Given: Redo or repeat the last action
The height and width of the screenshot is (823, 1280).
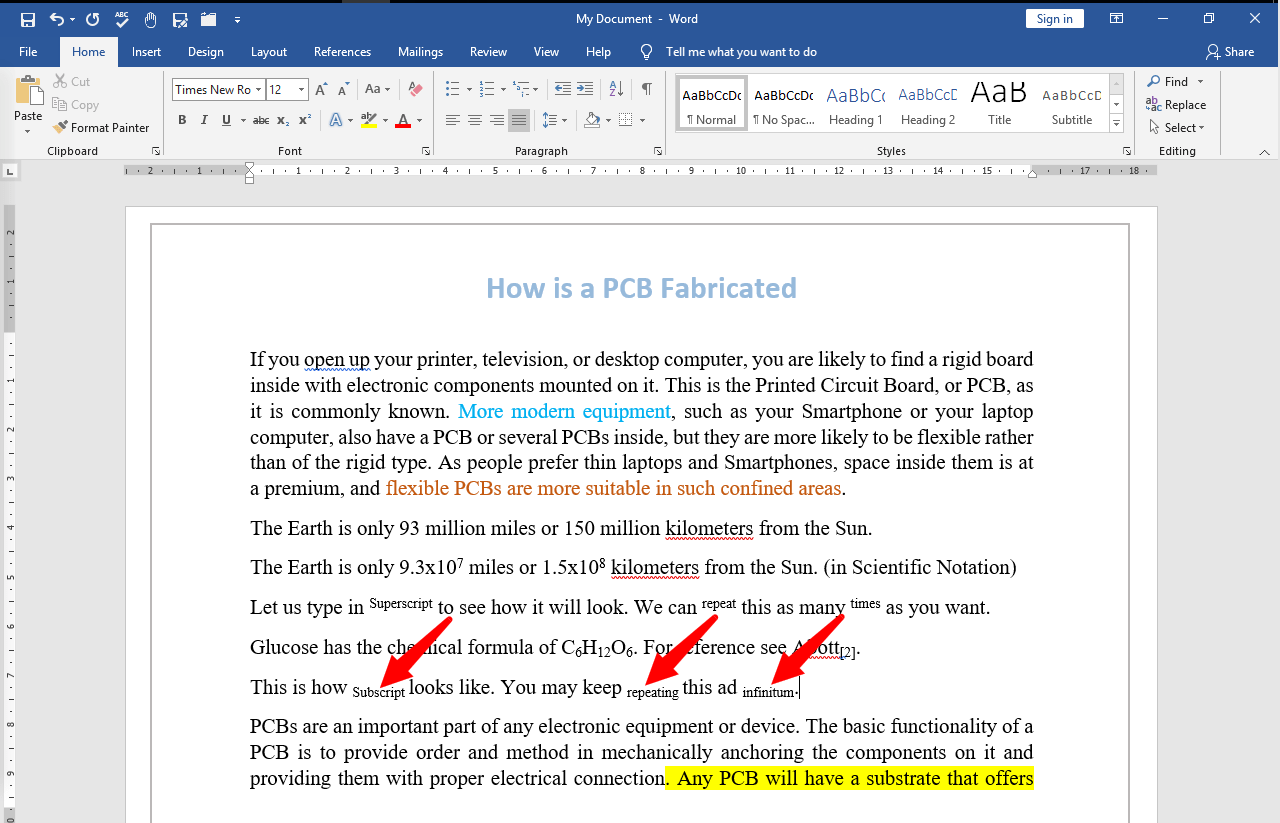Looking at the screenshot, I should click(x=93, y=19).
